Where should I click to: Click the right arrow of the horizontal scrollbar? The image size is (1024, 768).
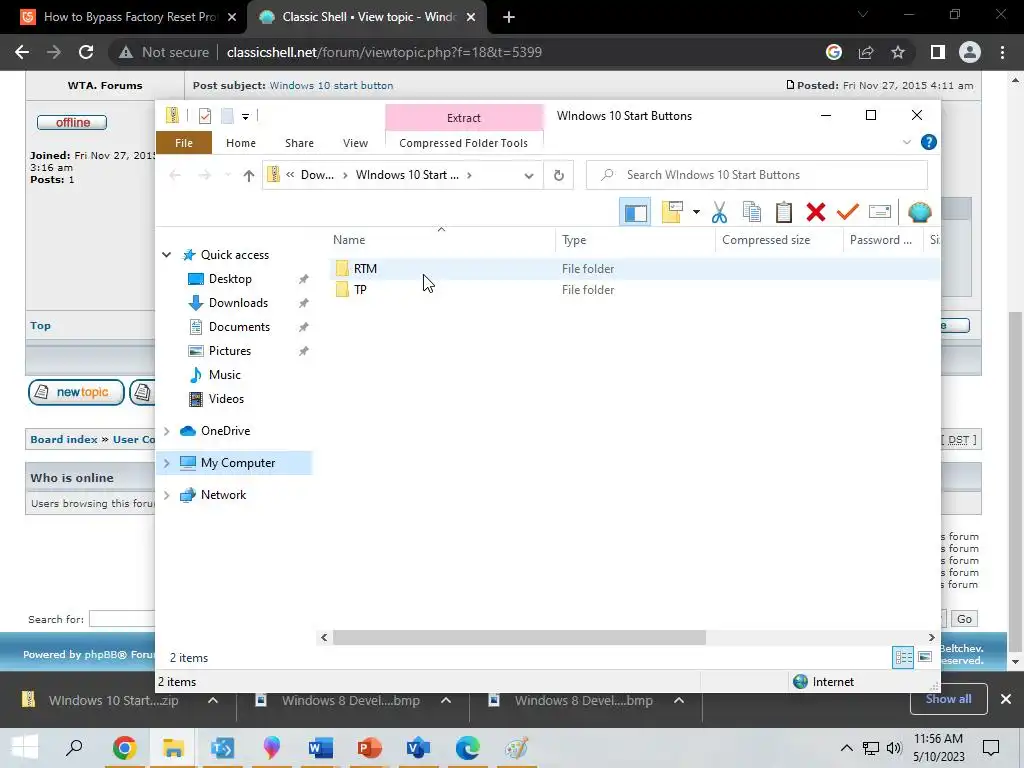[x=931, y=637]
